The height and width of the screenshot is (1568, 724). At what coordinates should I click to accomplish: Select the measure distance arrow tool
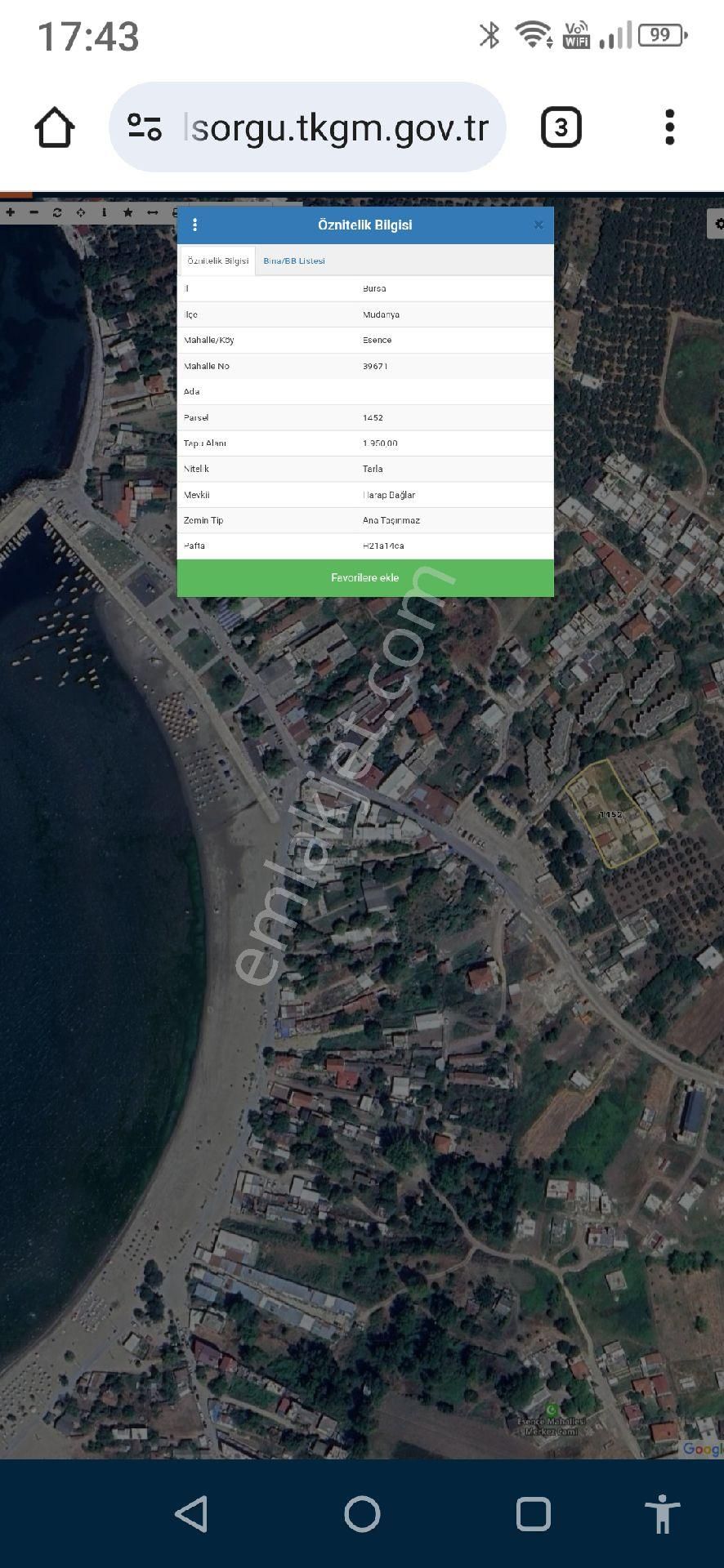pyautogui.click(x=152, y=212)
